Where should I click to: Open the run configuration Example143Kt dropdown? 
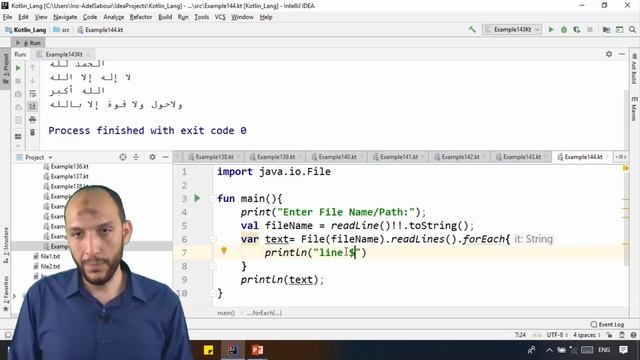click(x=512, y=29)
